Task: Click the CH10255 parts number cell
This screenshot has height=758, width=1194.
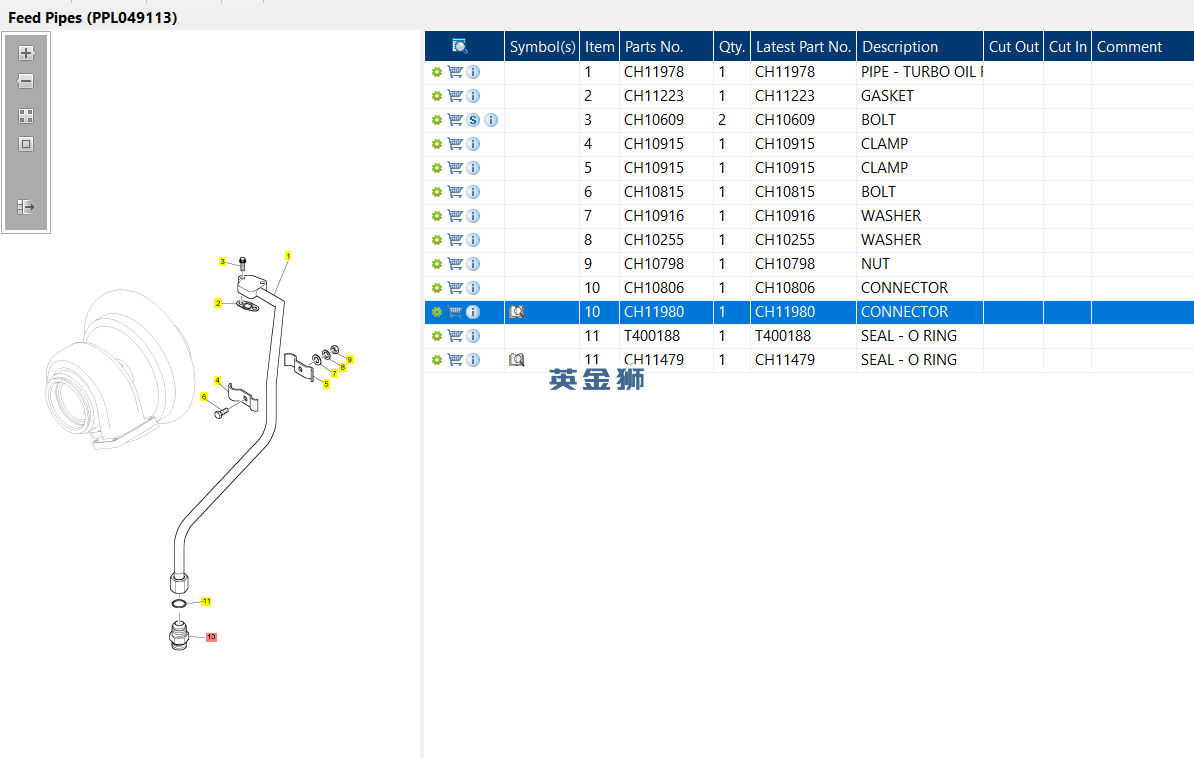Action: click(x=666, y=240)
